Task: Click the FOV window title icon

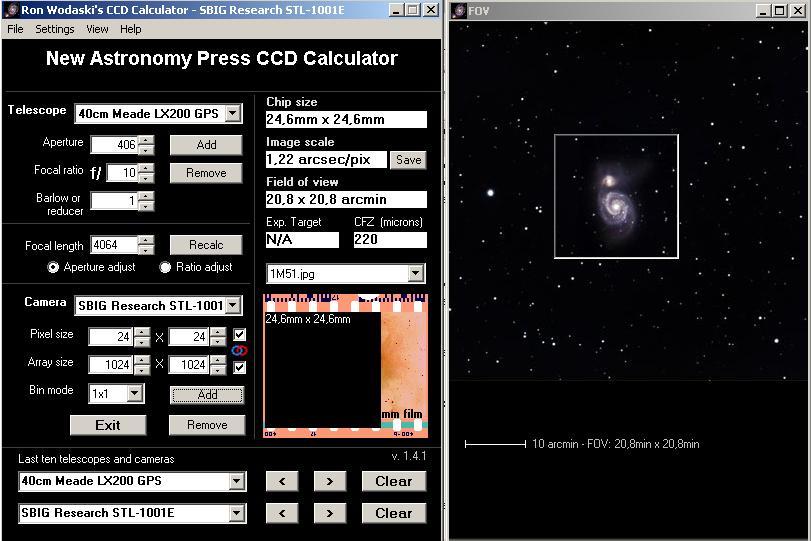Action: [459, 11]
